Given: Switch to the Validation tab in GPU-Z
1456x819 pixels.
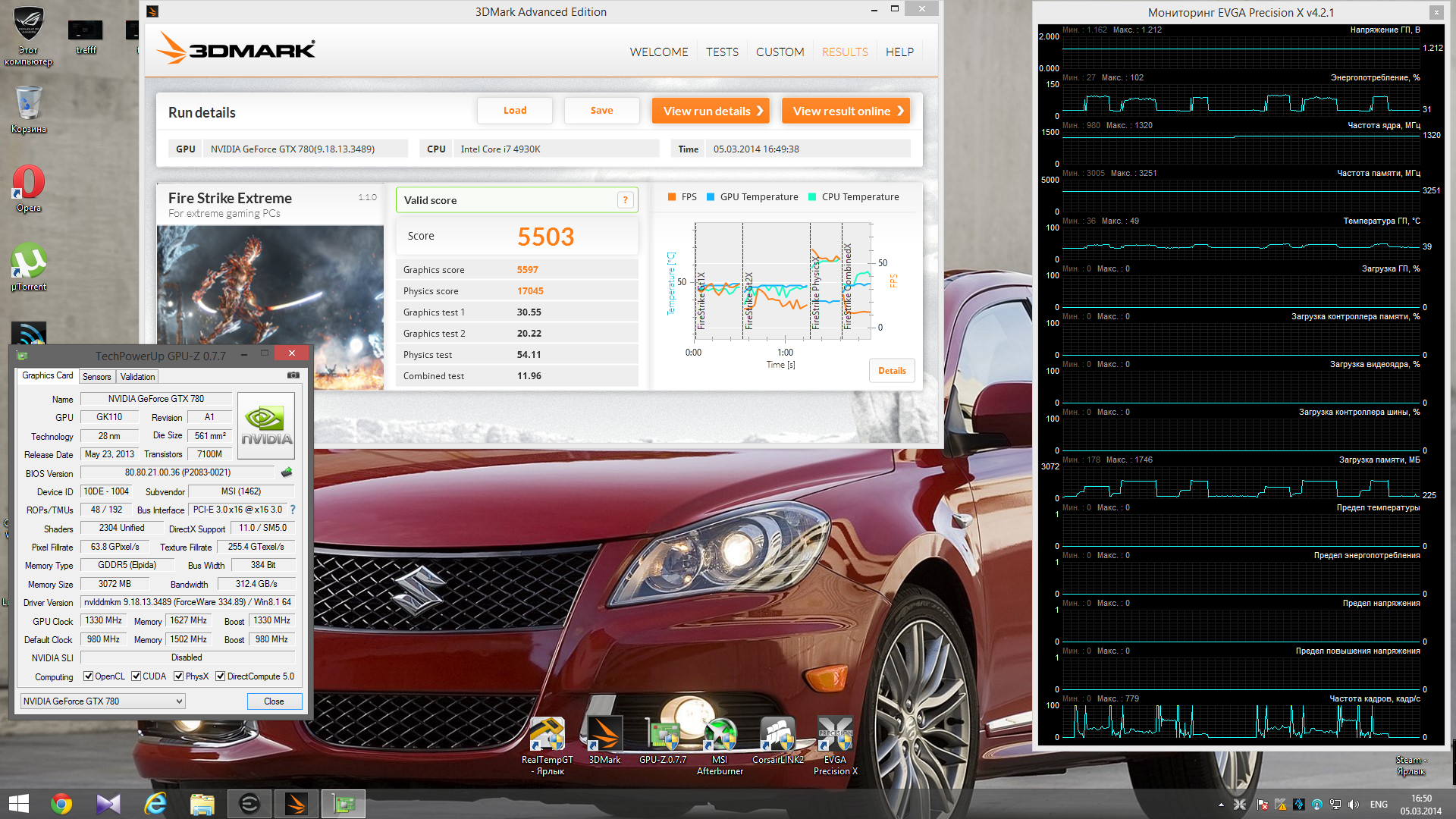Looking at the screenshot, I should [x=137, y=377].
